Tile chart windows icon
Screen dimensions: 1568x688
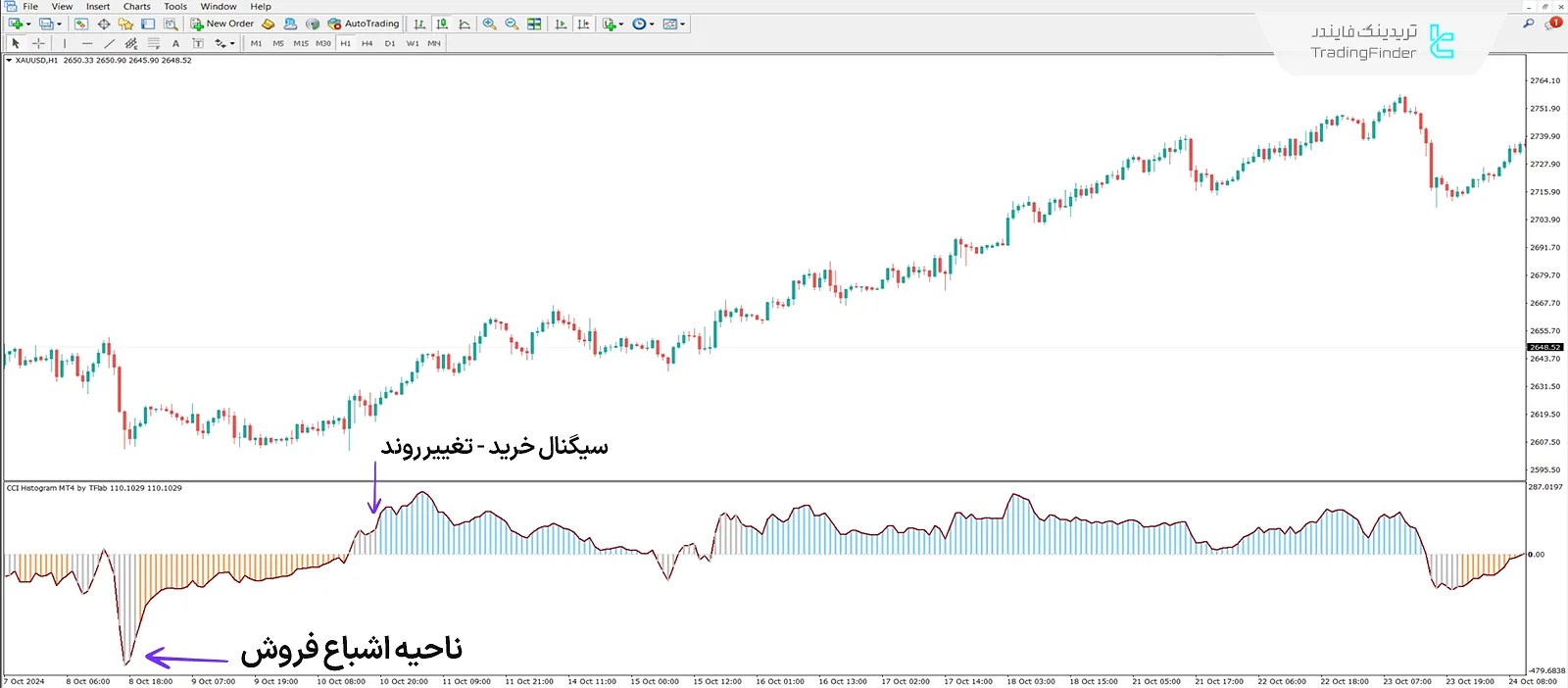[x=534, y=24]
